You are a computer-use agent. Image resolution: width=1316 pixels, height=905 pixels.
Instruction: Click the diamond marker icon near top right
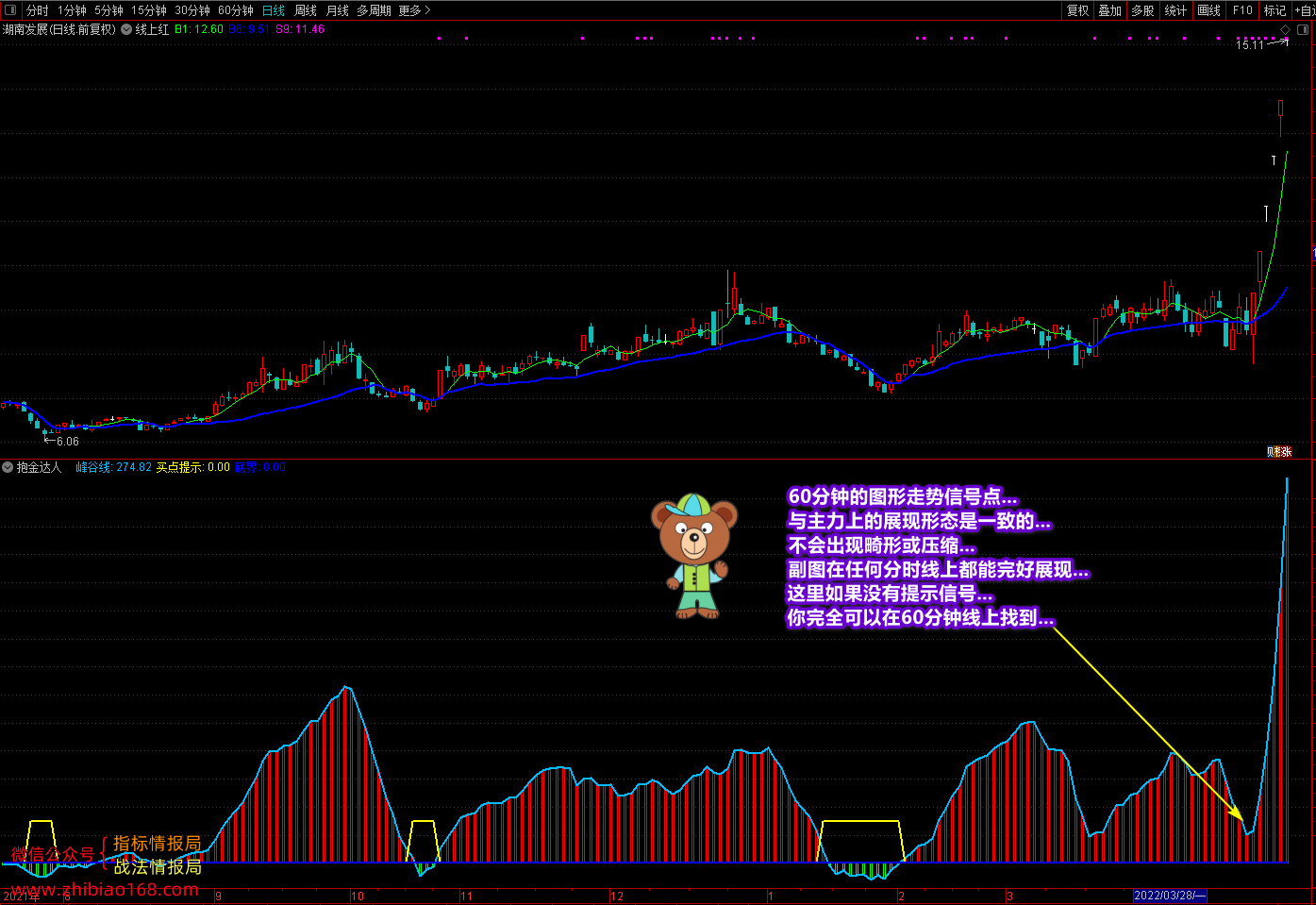pyautogui.click(x=1285, y=30)
